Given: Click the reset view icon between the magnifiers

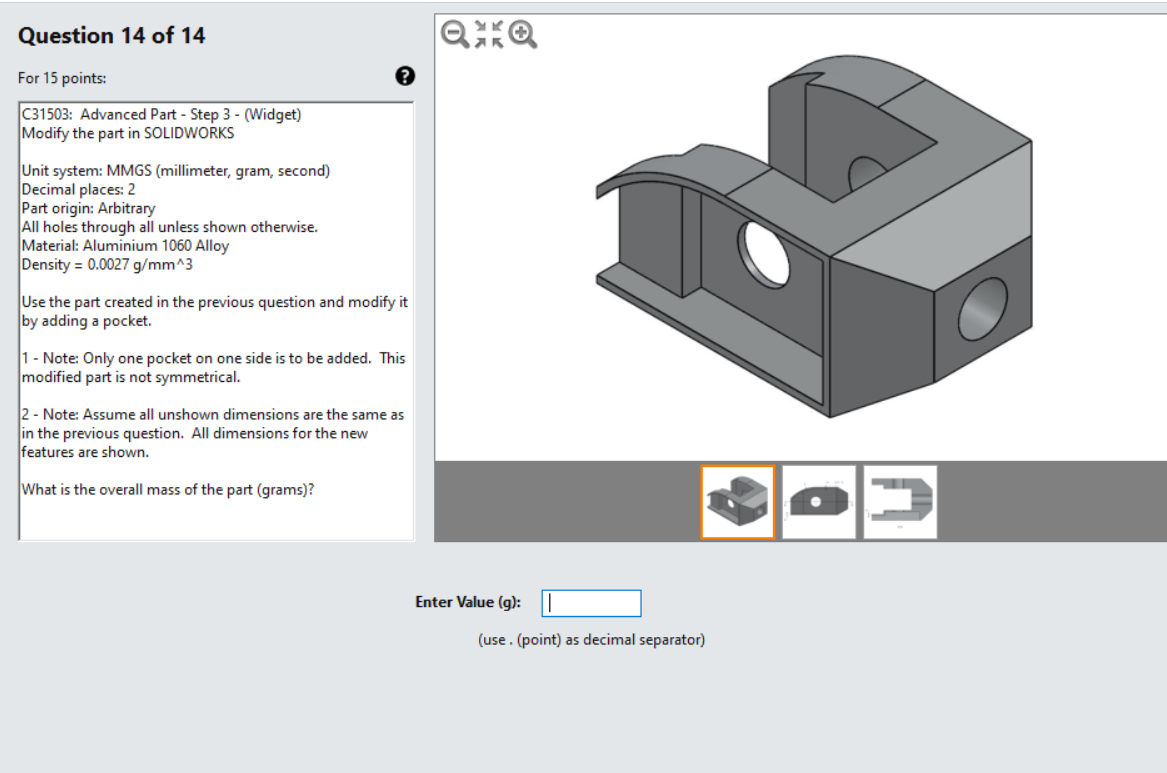Looking at the screenshot, I should pos(487,33).
